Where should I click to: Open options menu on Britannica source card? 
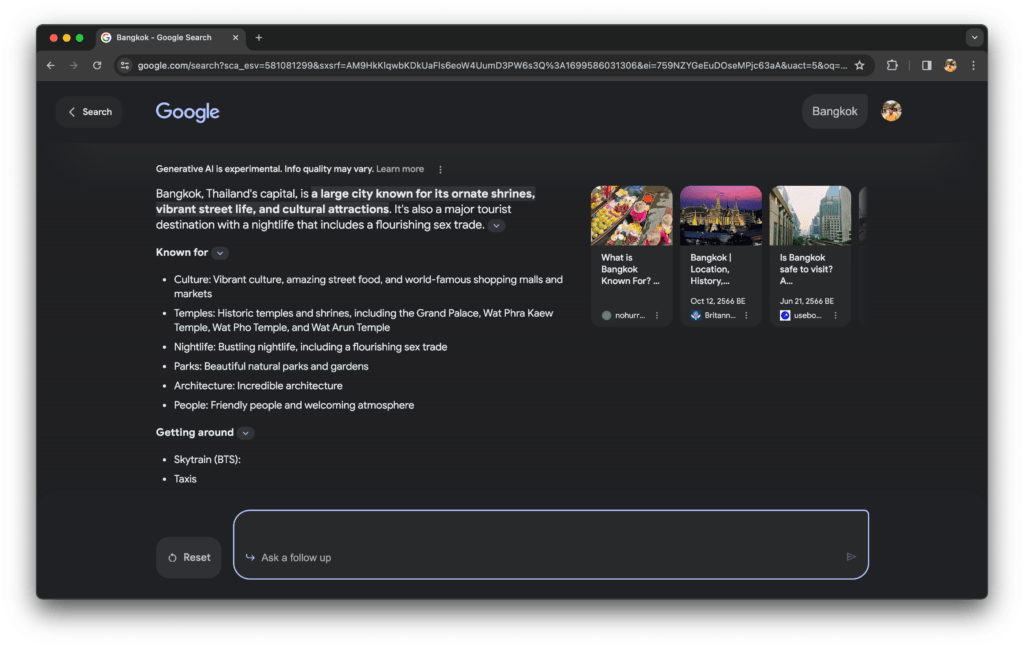(746, 315)
